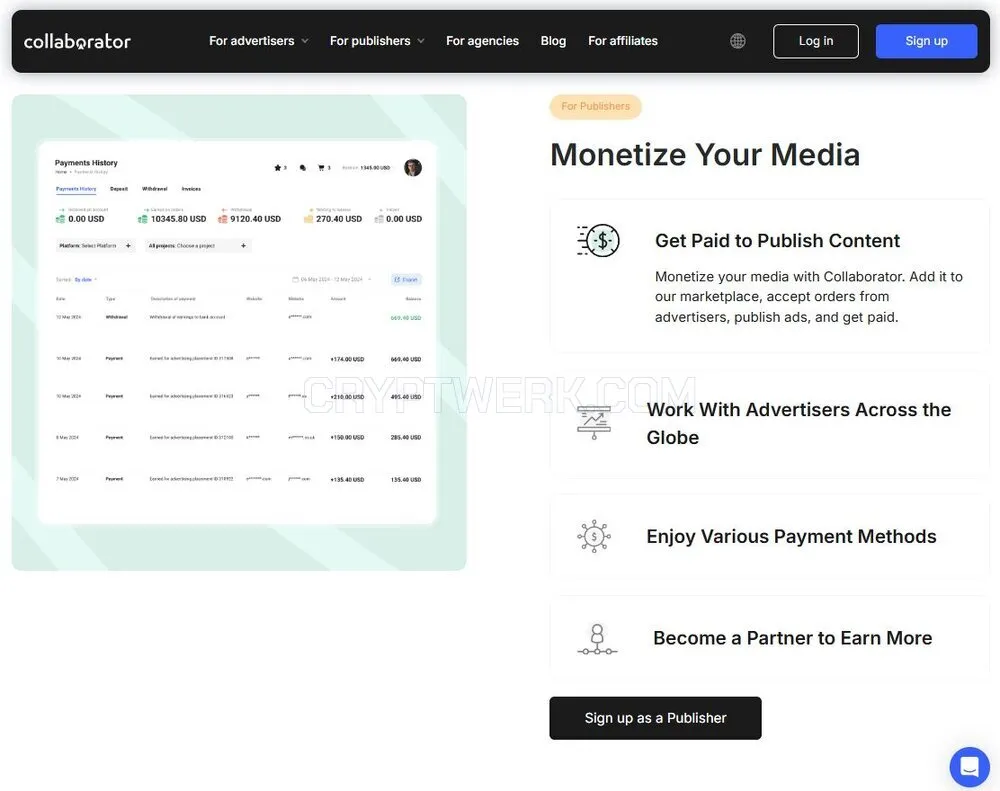Click the chat bubbles icon in dashboard header
The image size is (1000, 791).
tap(302, 168)
